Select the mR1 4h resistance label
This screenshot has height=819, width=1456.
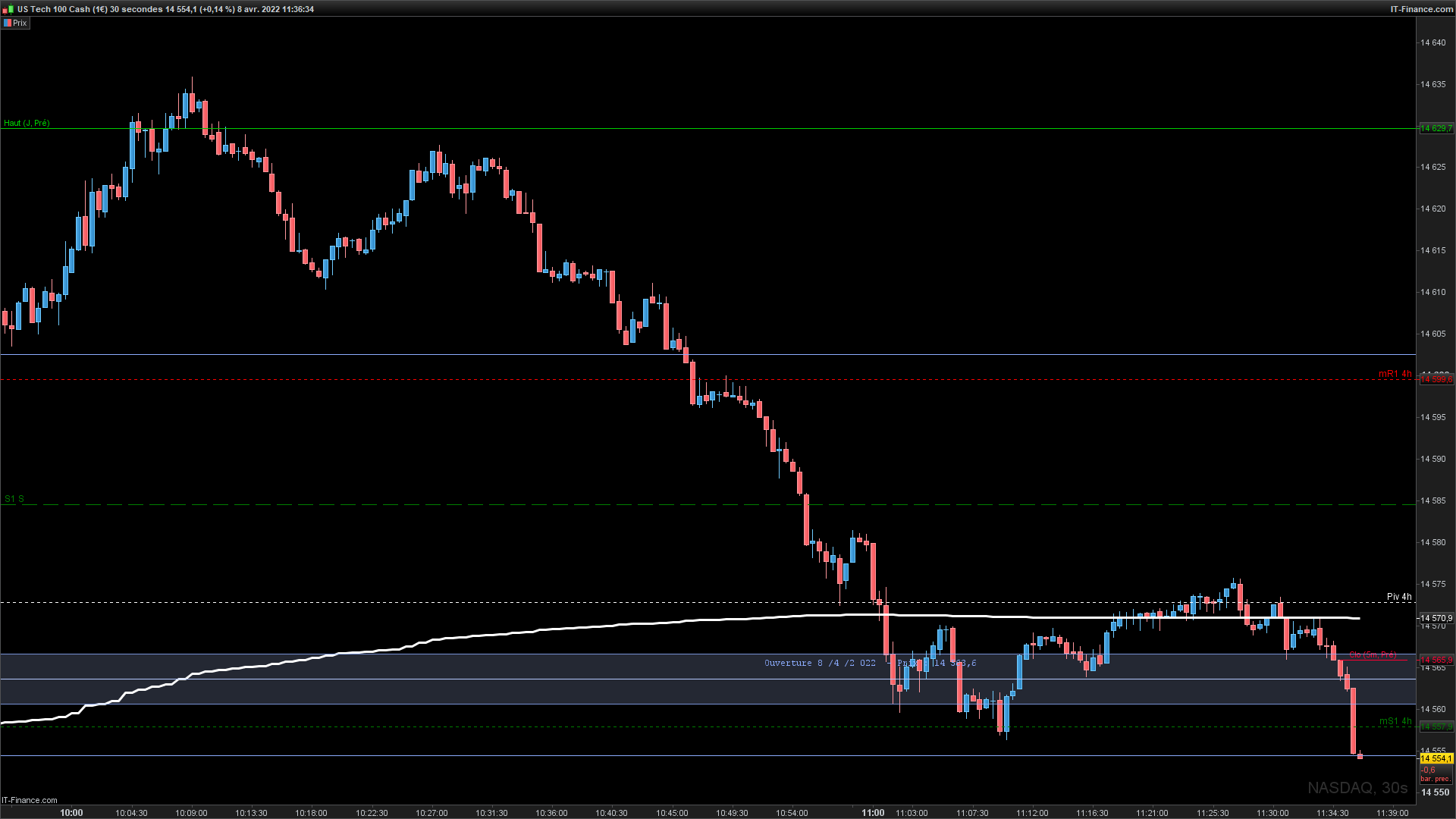click(x=1395, y=374)
